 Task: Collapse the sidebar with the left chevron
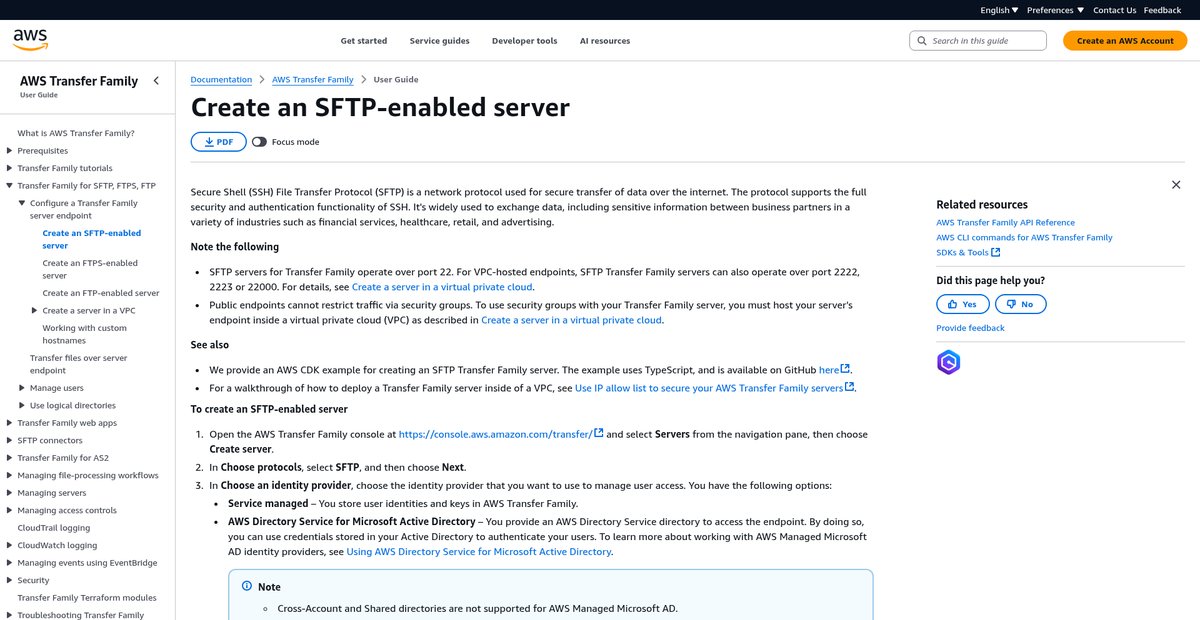pyautogui.click(x=156, y=81)
